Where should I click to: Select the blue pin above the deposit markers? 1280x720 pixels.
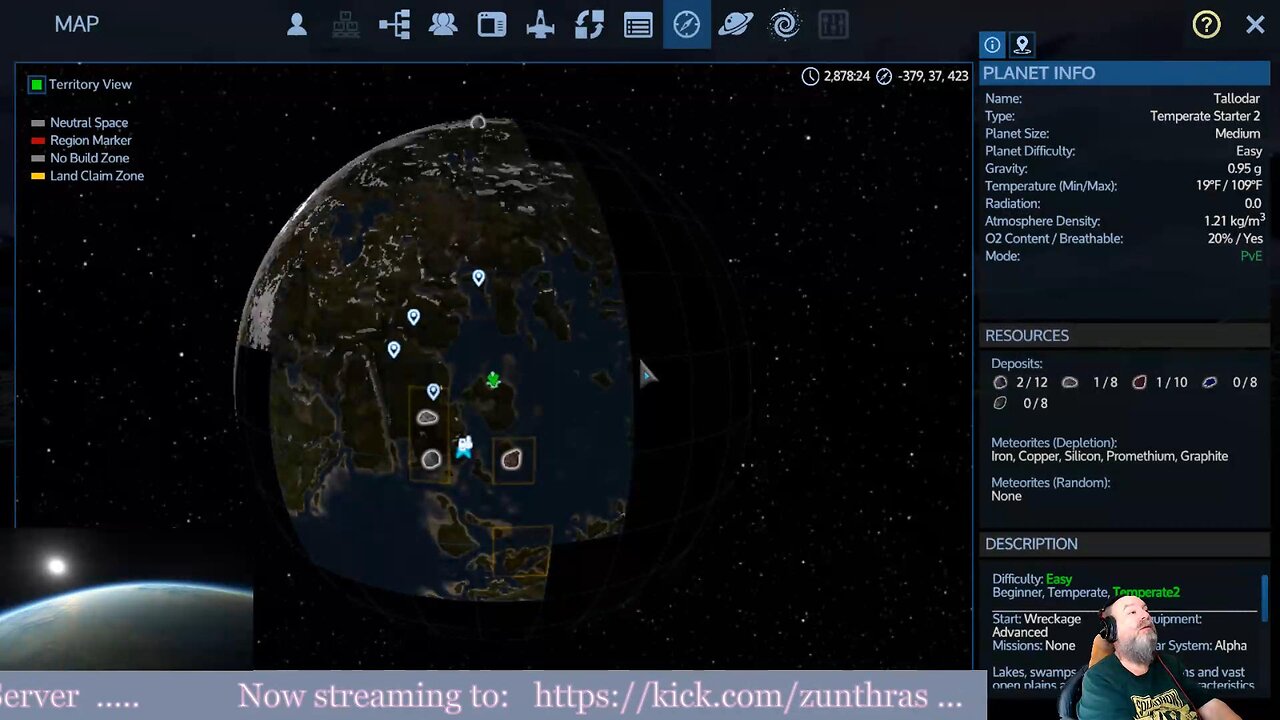pyautogui.click(x=433, y=391)
